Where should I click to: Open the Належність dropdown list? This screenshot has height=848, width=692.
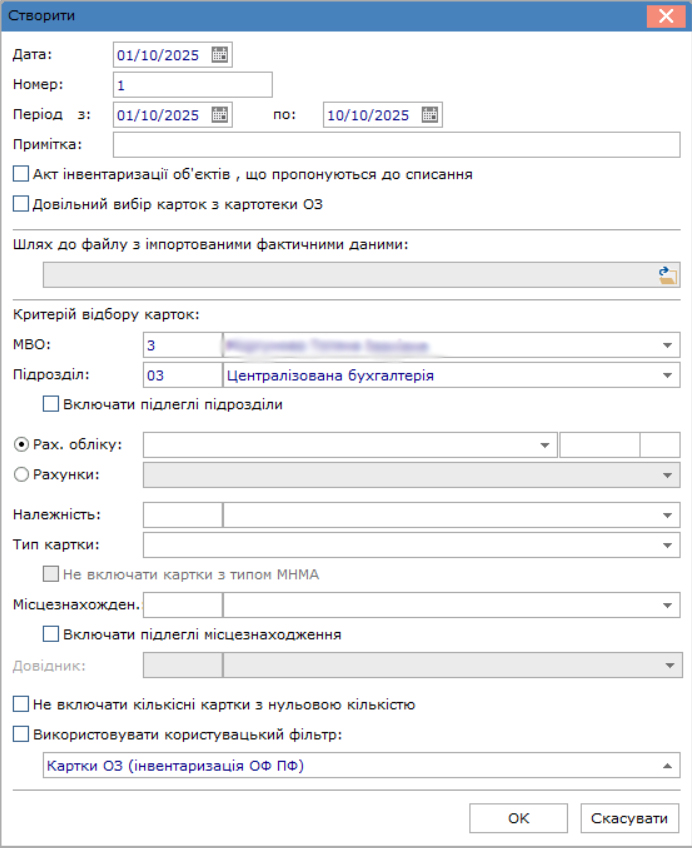(x=667, y=516)
